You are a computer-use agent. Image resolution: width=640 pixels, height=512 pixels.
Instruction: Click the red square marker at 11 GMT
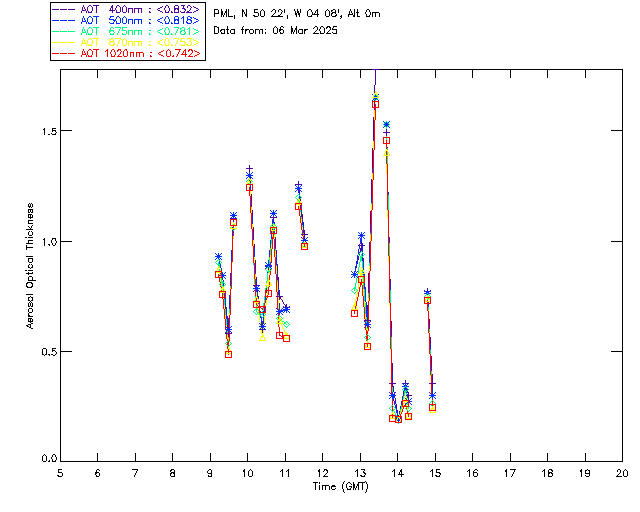pos(286,338)
